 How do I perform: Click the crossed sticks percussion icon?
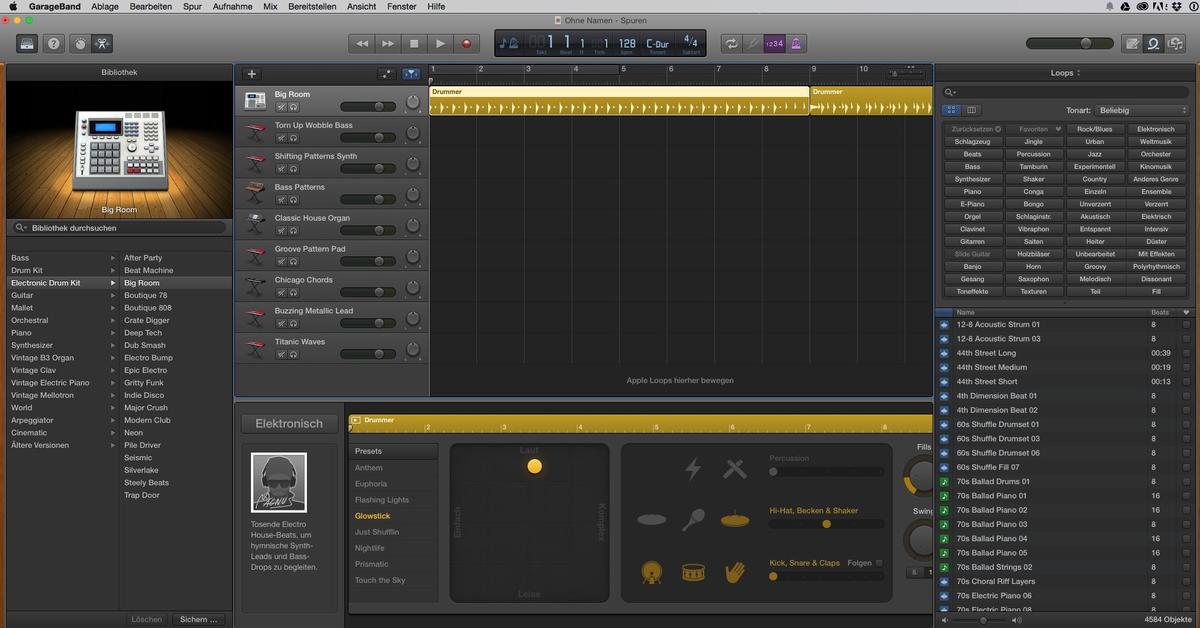tap(735, 469)
